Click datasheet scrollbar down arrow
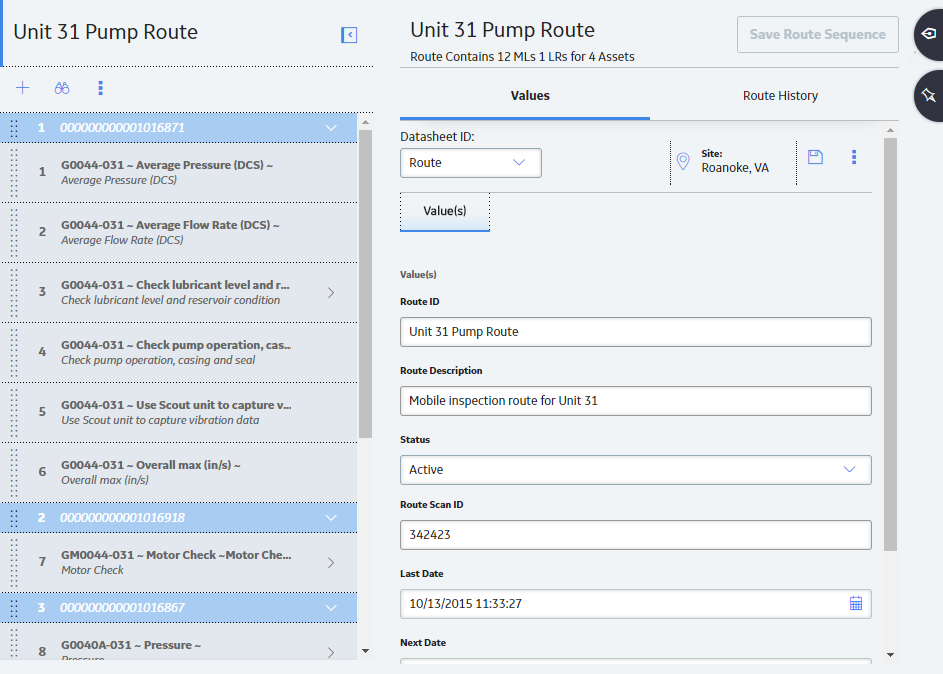Image resolution: width=943 pixels, height=674 pixels. (891, 655)
